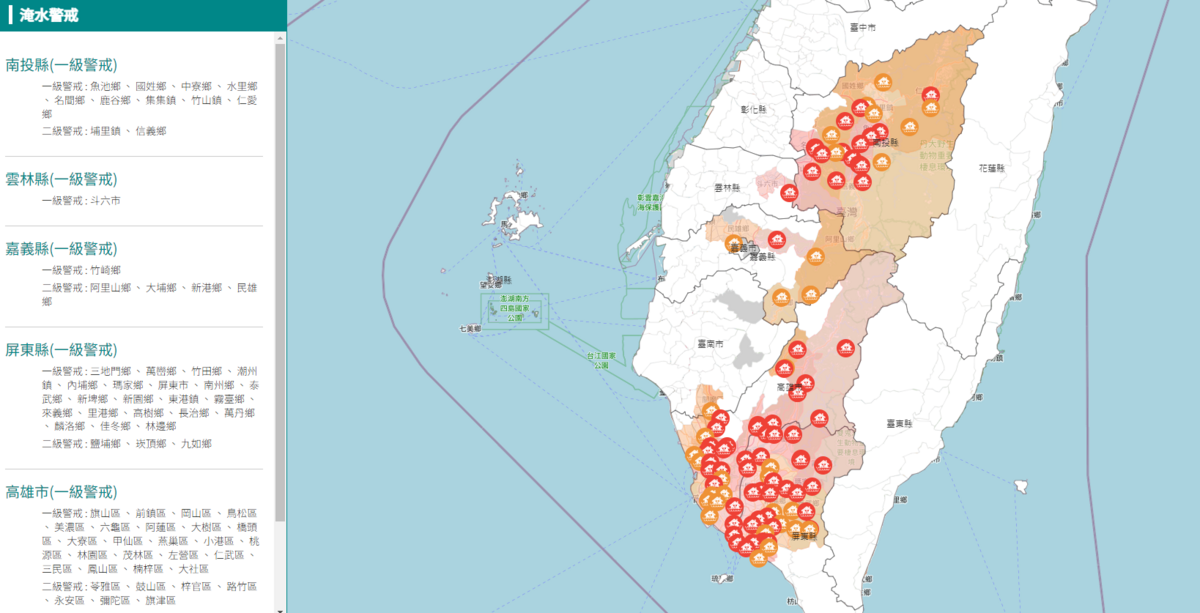Click the isolated red marker in Kaohsiung's northeastern mountains
Image resolution: width=1200 pixels, height=613 pixels.
[845, 349]
